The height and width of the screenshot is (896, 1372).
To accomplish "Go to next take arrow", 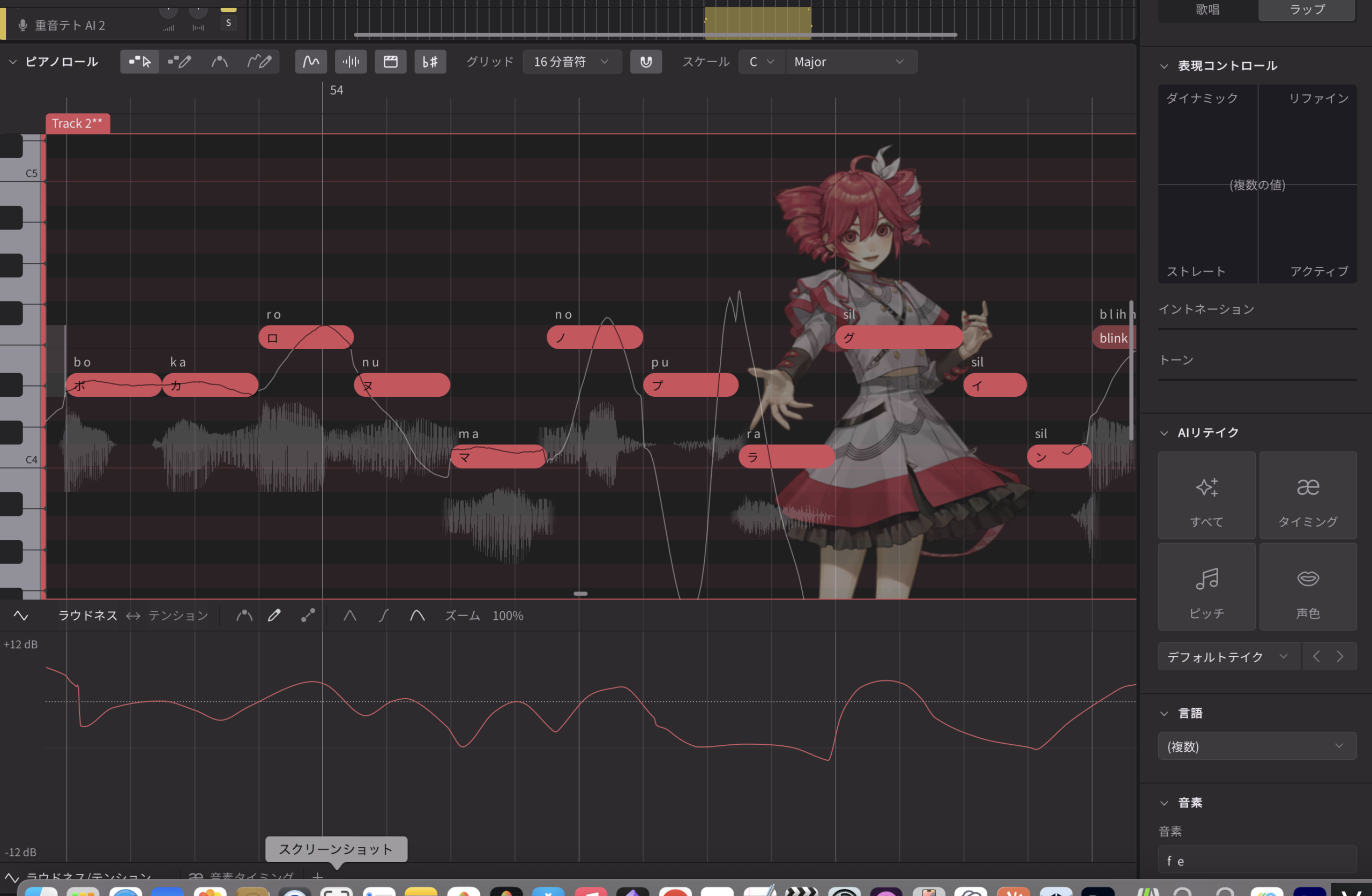I will tap(1340, 656).
